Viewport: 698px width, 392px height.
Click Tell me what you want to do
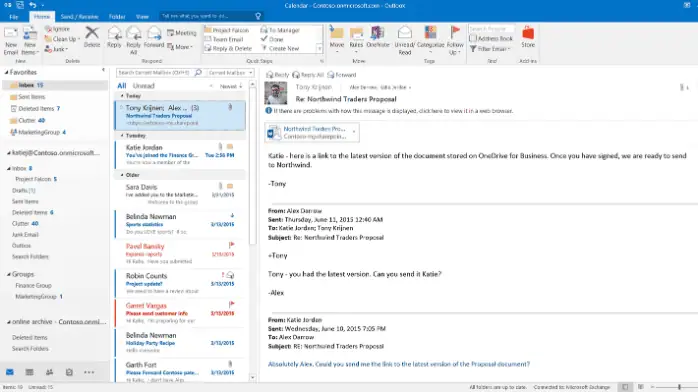click(x=211, y=16)
